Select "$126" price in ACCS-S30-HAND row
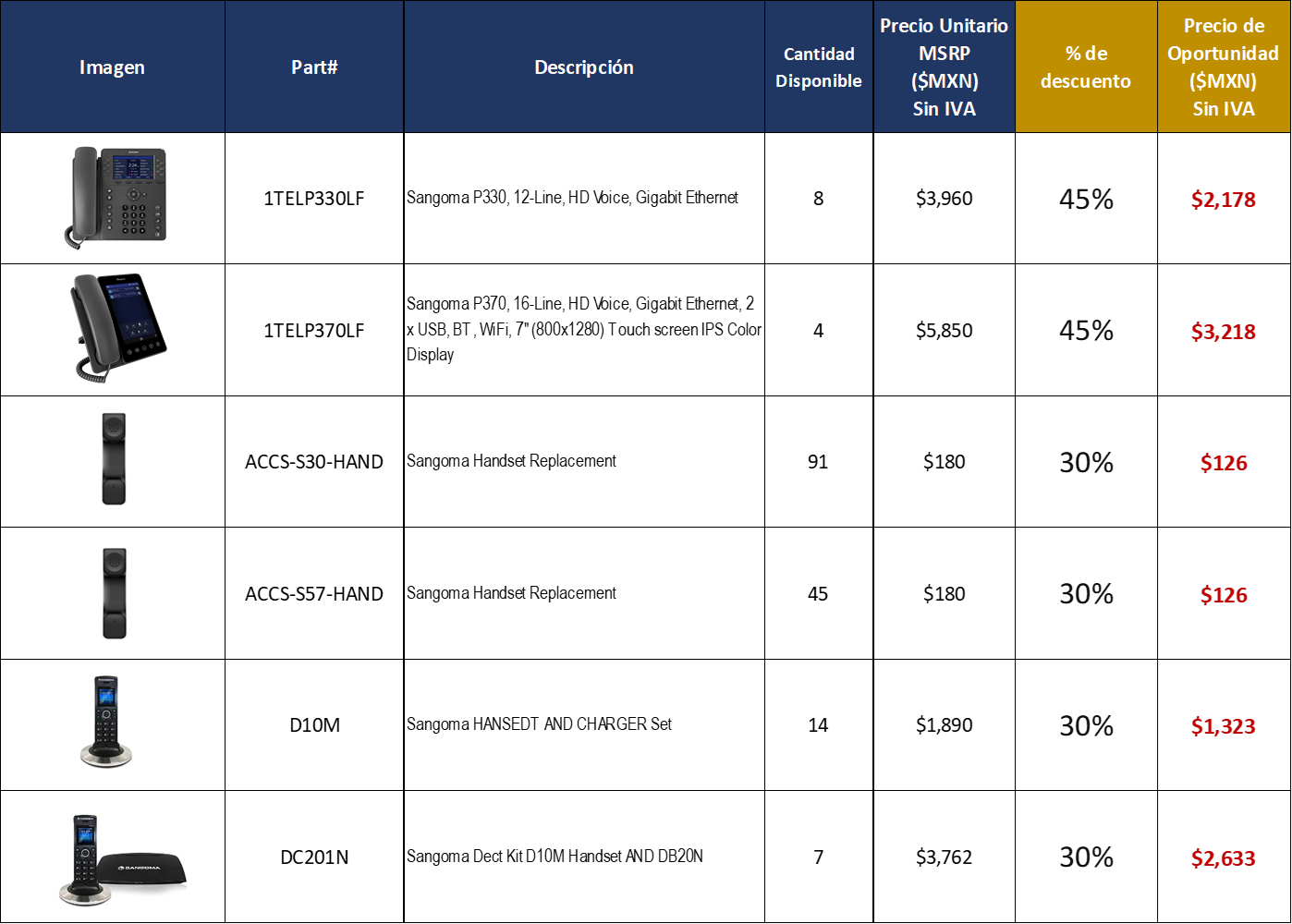Screen dimensions: 1292x924 click(1223, 463)
